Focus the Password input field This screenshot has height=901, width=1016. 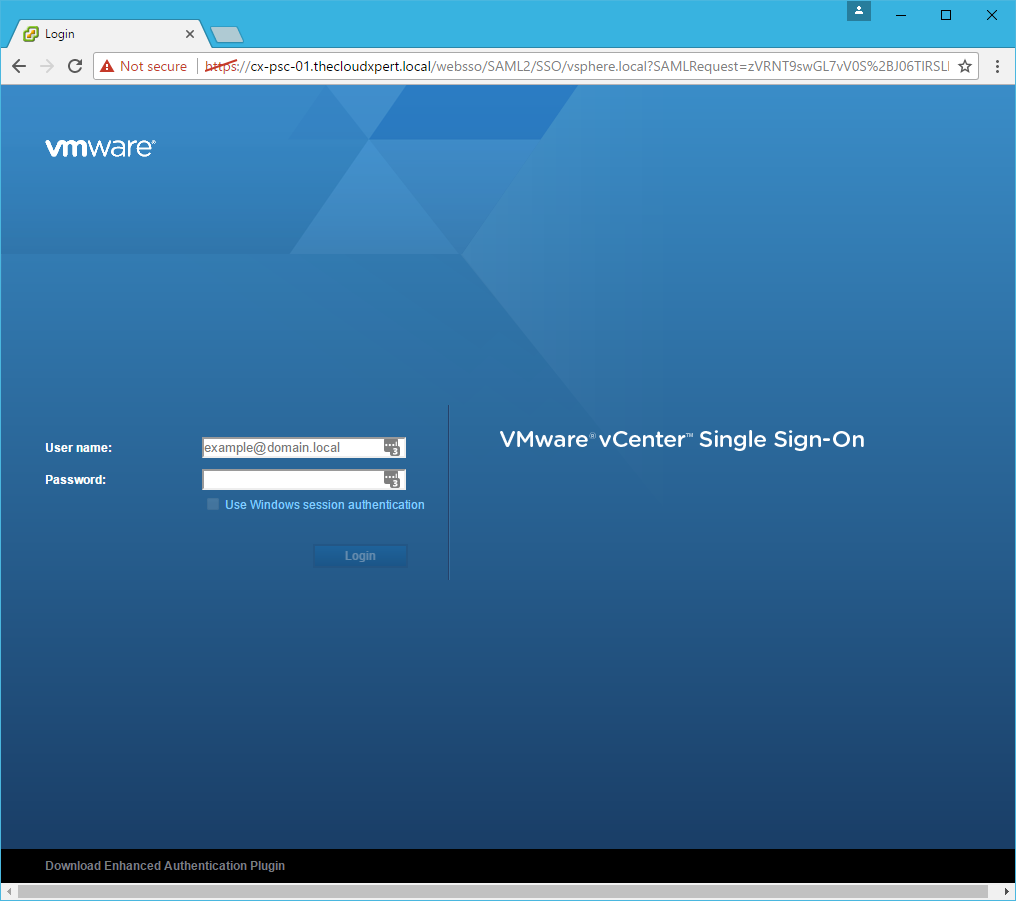coord(291,480)
